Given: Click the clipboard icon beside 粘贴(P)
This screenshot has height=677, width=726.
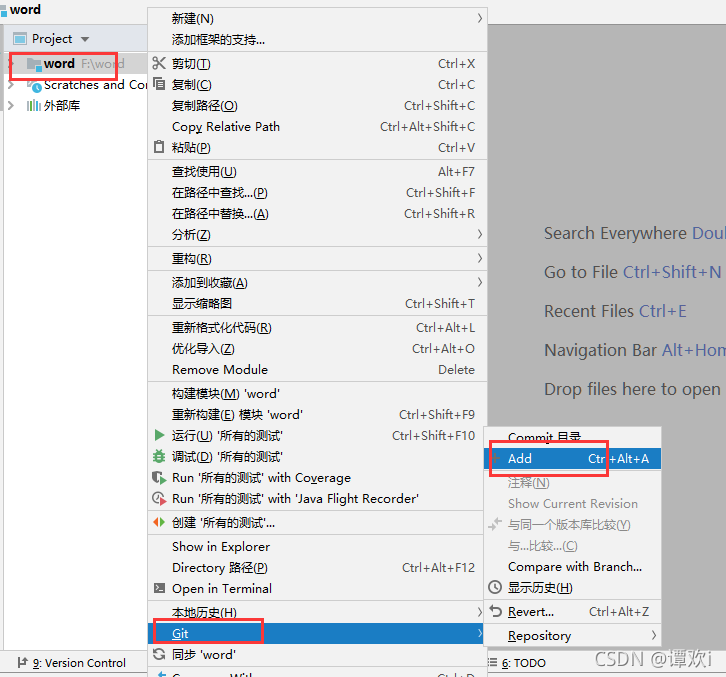Looking at the screenshot, I should coord(159,147).
